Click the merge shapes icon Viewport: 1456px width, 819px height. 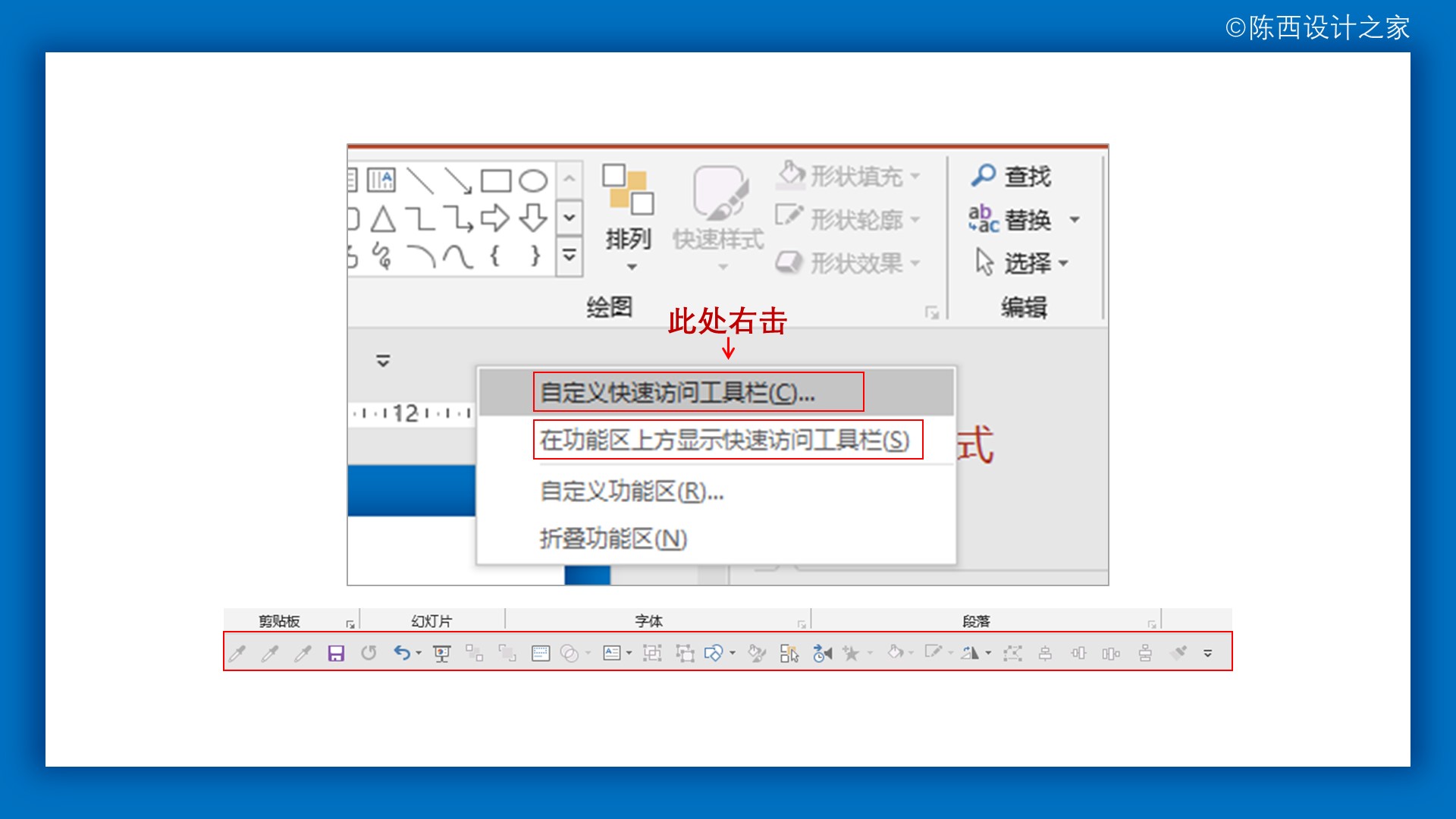570,653
